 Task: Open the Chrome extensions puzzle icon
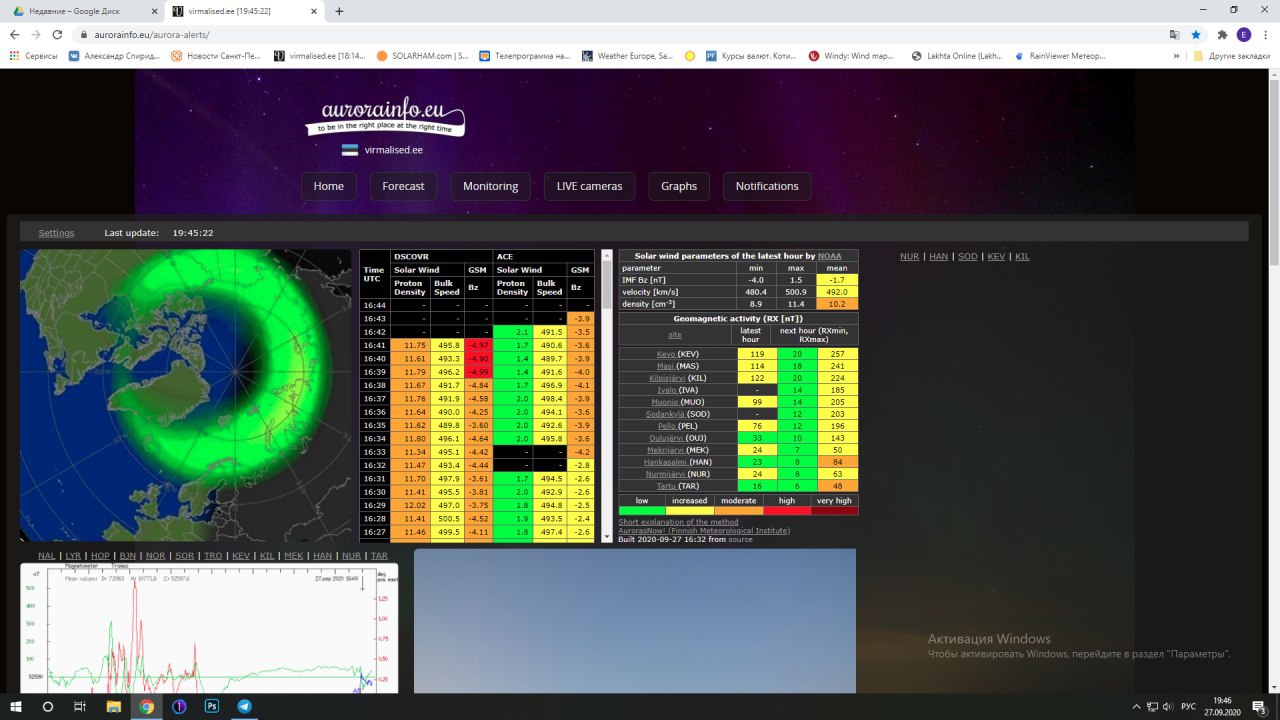[x=1222, y=33]
